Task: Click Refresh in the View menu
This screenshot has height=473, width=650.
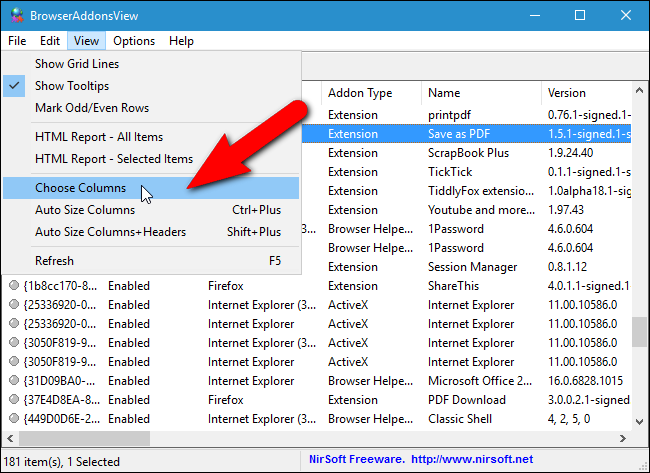Action: click(x=151, y=261)
